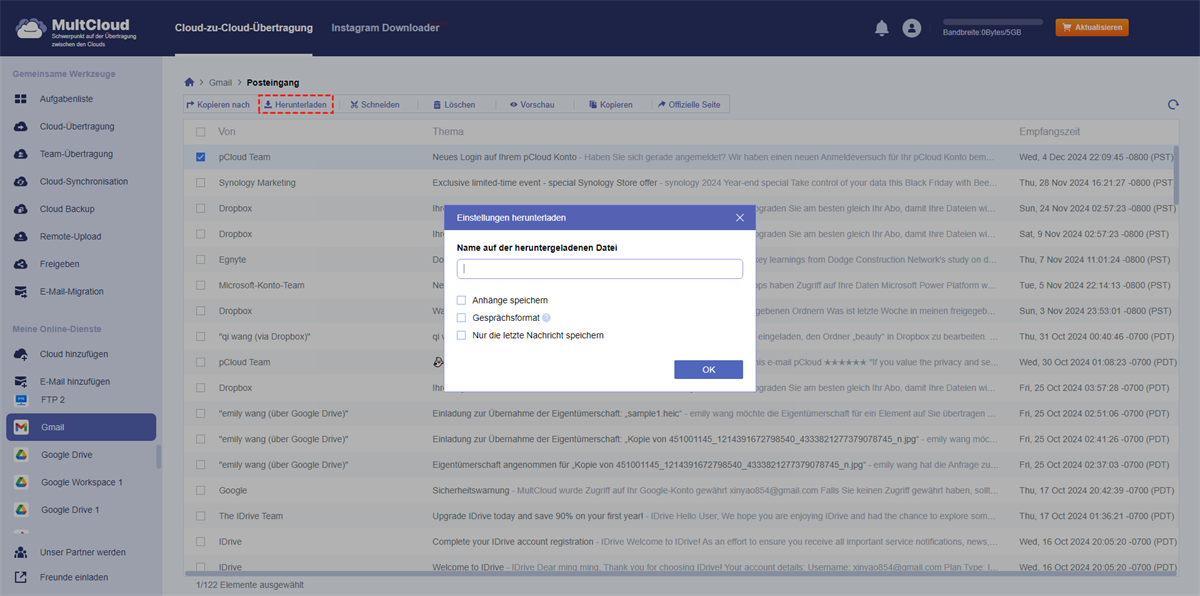Click the Google Drive logo icon
This screenshot has width=1200, height=596.
[x=21, y=455]
